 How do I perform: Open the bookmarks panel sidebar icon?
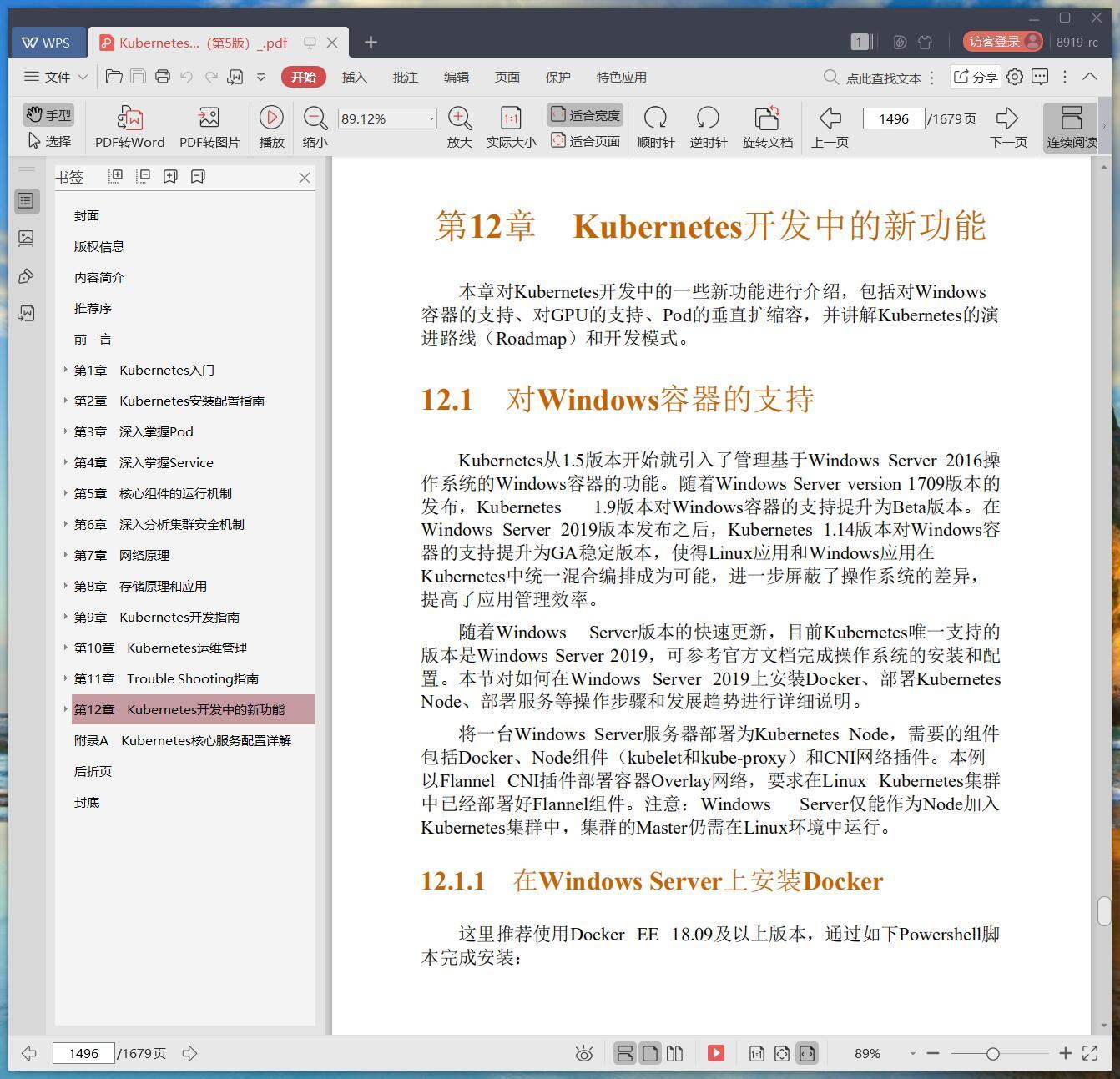[26, 201]
